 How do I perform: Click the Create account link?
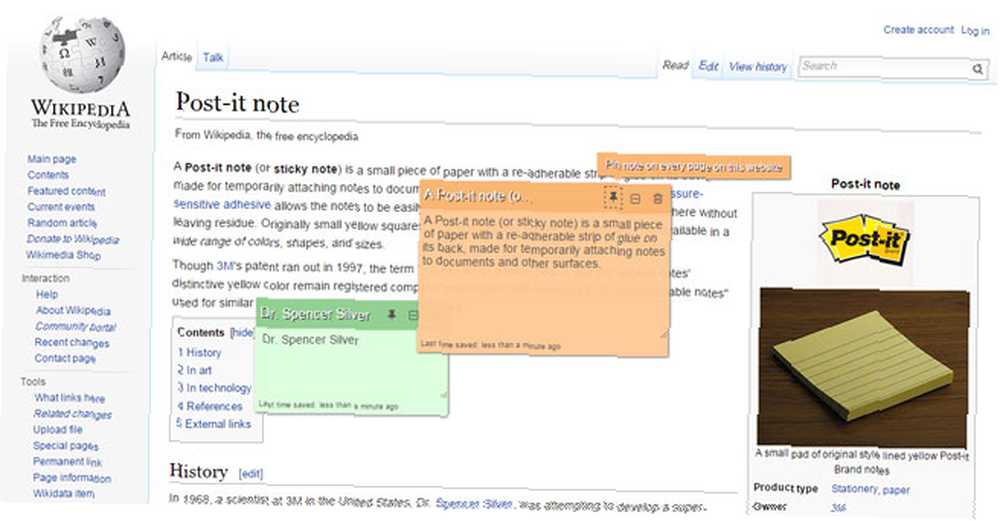coord(918,29)
